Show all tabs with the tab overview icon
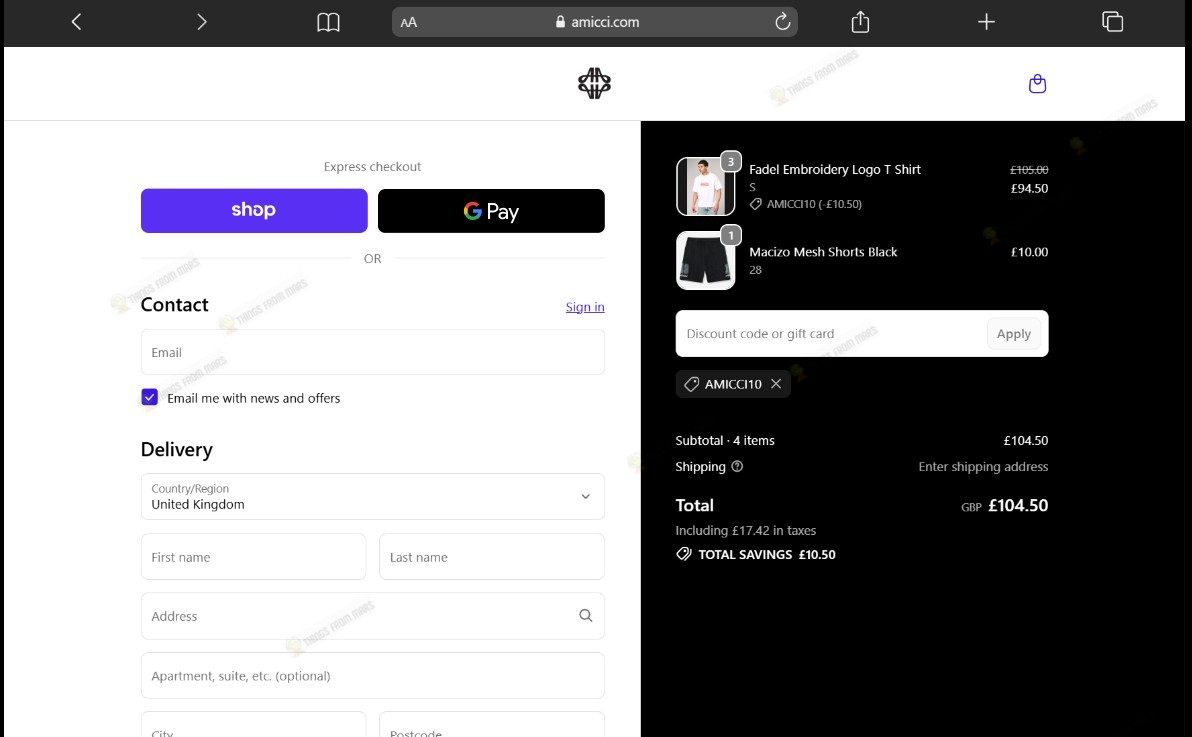This screenshot has height=737, width=1192. pos(1112,21)
